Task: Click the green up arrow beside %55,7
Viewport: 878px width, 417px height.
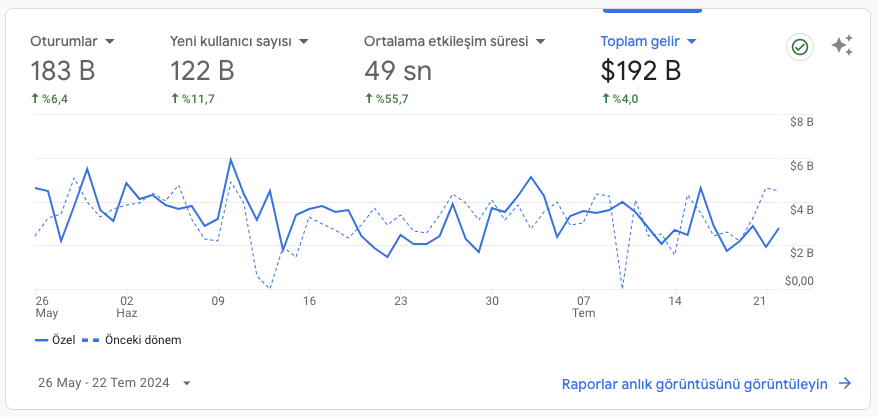Action: [369, 99]
